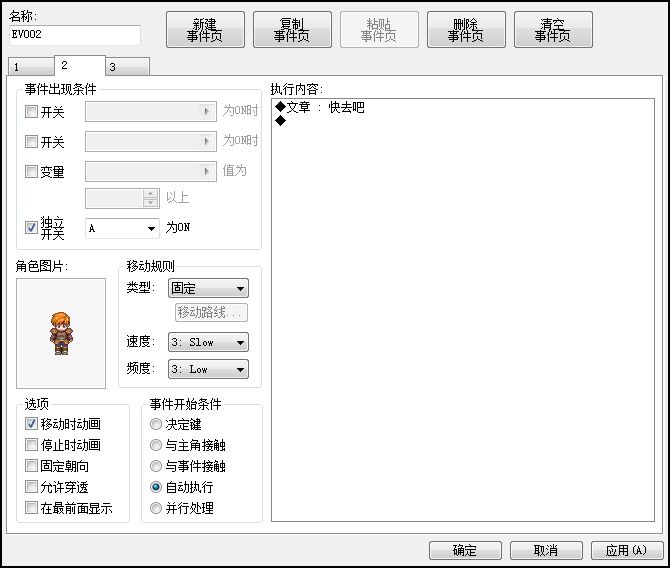The height and width of the screenshot is (568, 670).
Task: Tick the 变量 condition checkbox
Action: coord(31,172)
